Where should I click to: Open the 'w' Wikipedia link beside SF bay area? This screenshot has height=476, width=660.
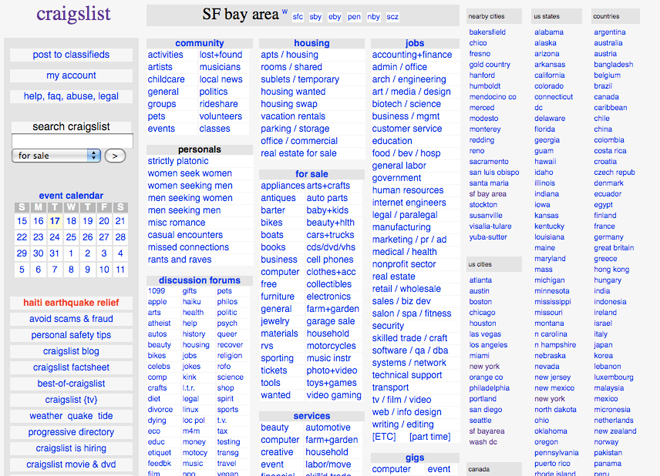[x=284, y=13]
